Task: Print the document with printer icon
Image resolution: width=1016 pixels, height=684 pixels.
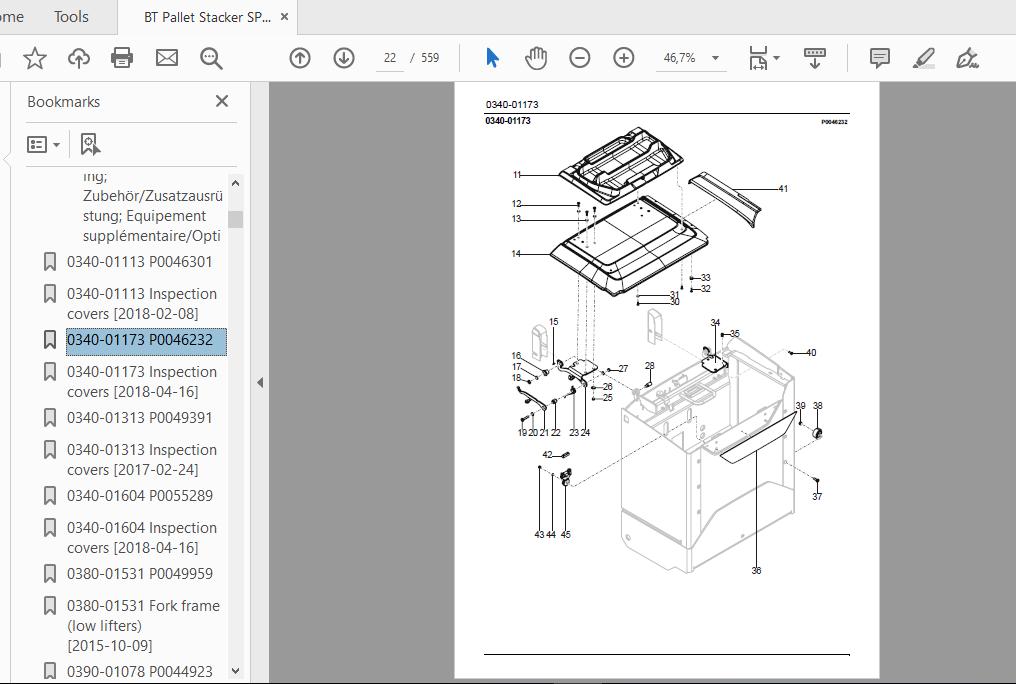Action: pos(122,58)
